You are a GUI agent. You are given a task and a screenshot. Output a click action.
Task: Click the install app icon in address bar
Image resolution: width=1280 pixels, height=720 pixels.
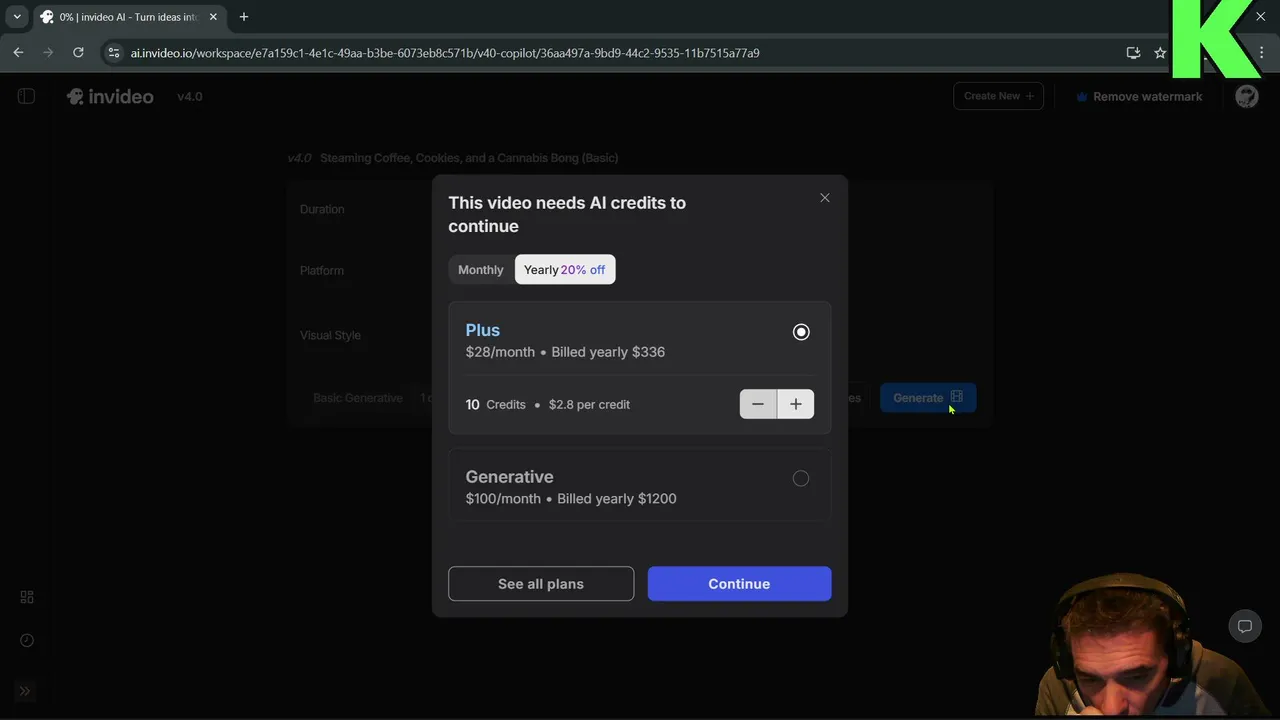[1133, 53]
